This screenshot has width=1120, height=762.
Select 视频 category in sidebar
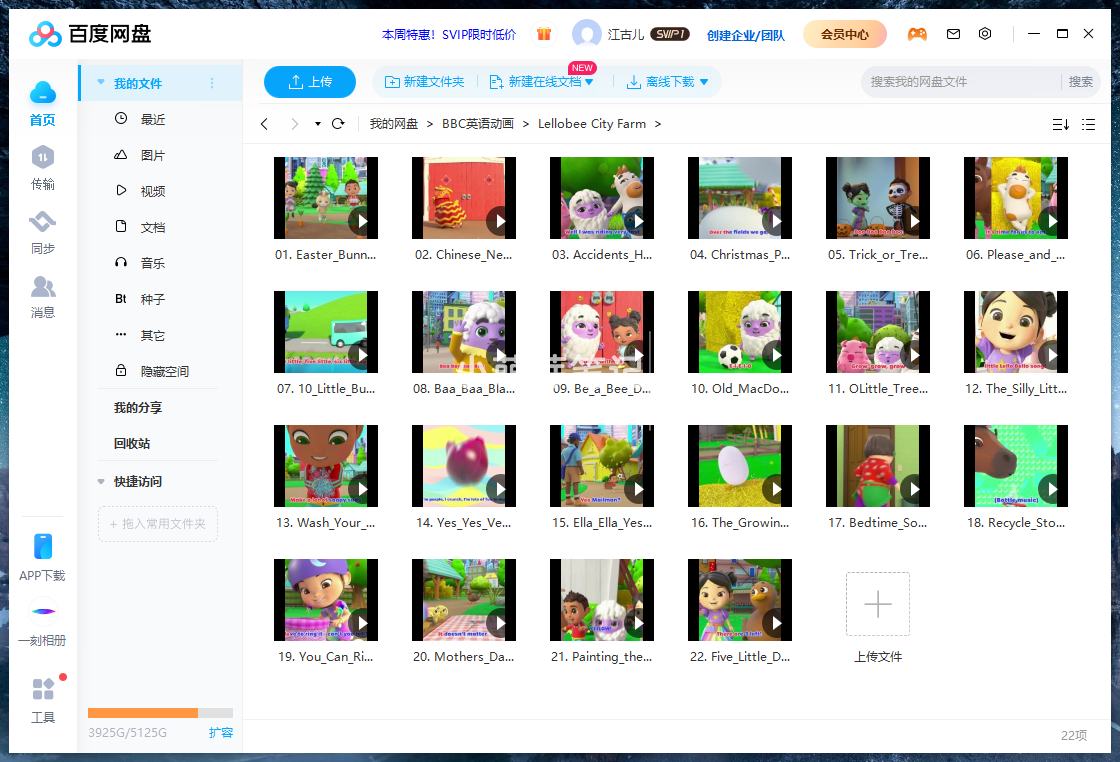[152, 191]
